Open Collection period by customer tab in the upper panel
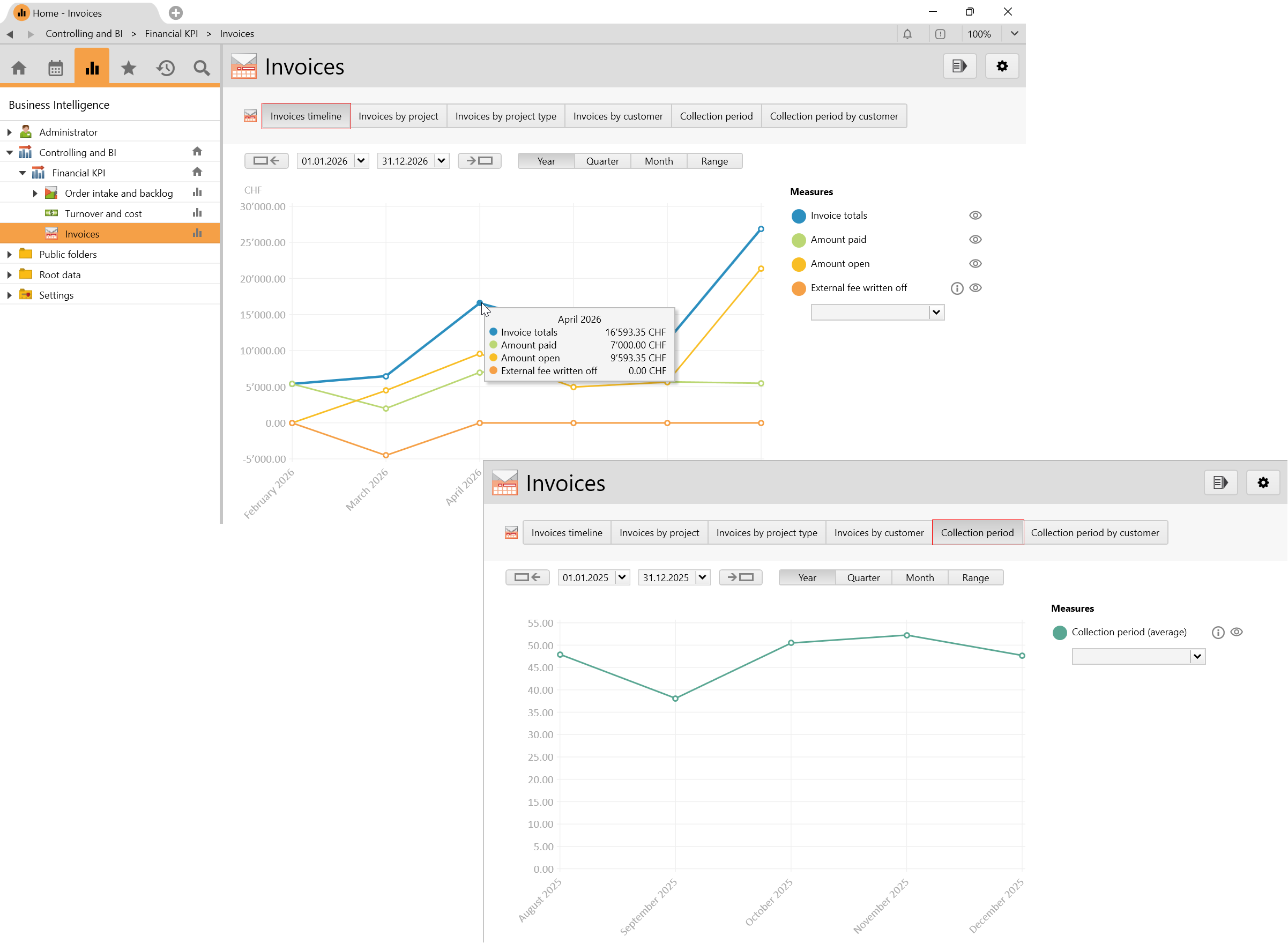This screenshot has width=1288, height=943. click(833, 116)
